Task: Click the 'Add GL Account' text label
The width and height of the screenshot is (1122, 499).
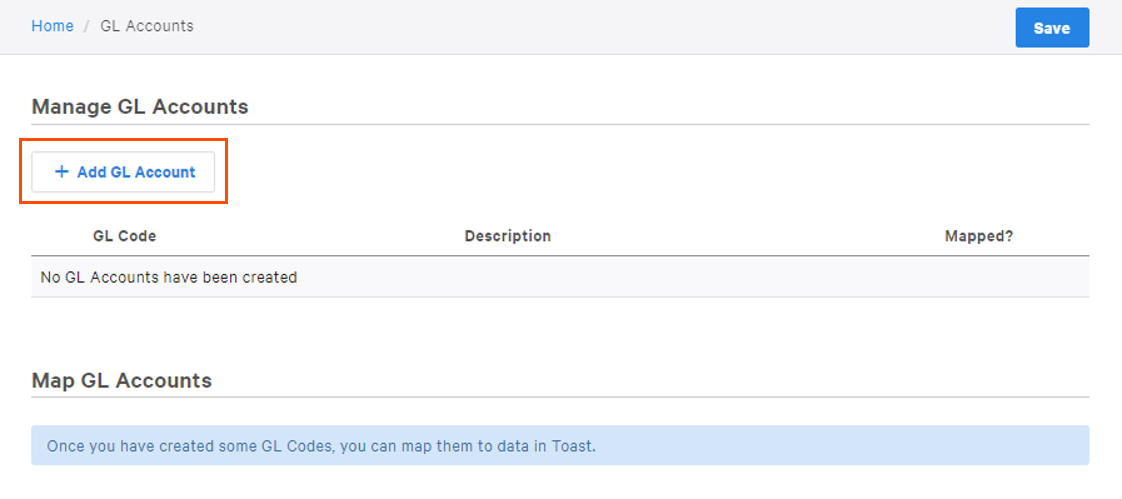Action: [x=136, y=172]
